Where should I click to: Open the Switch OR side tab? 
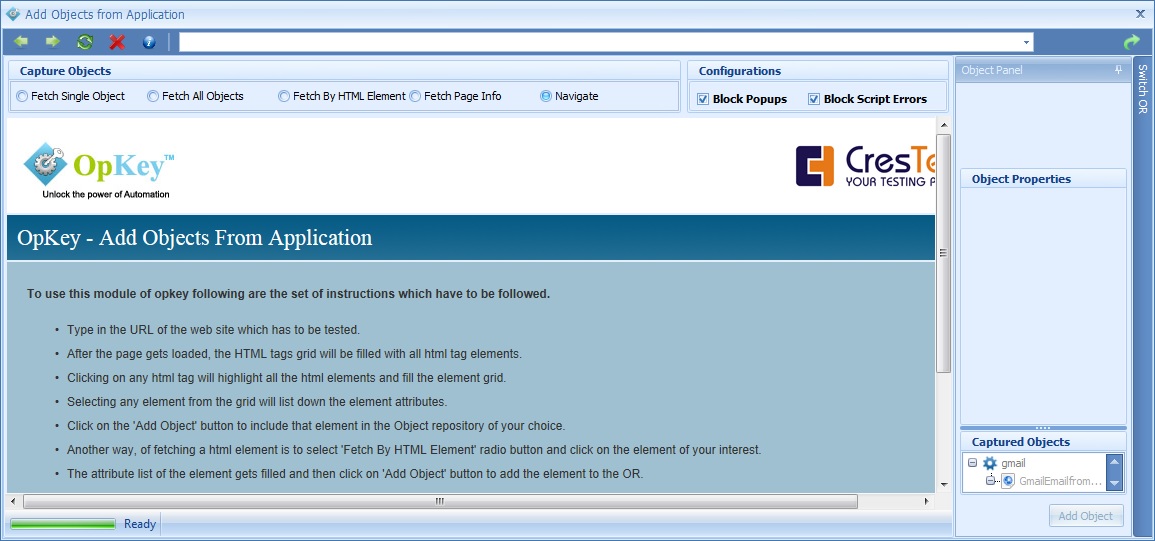(1142, 88)
